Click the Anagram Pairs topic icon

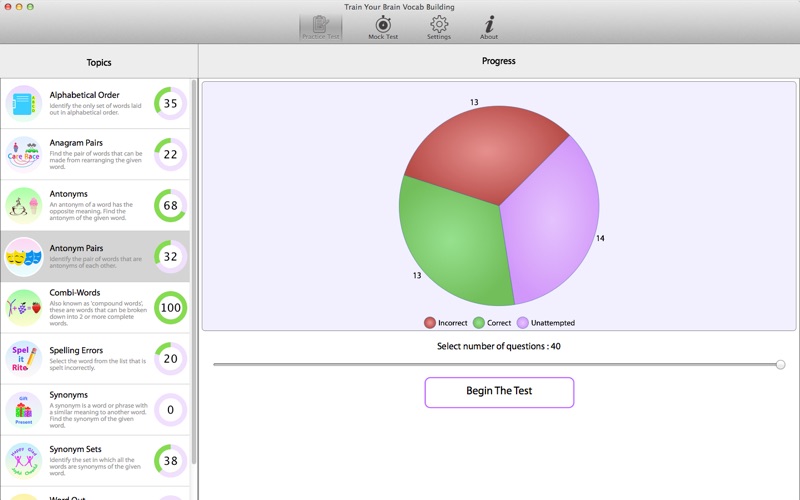pos(23,154)
